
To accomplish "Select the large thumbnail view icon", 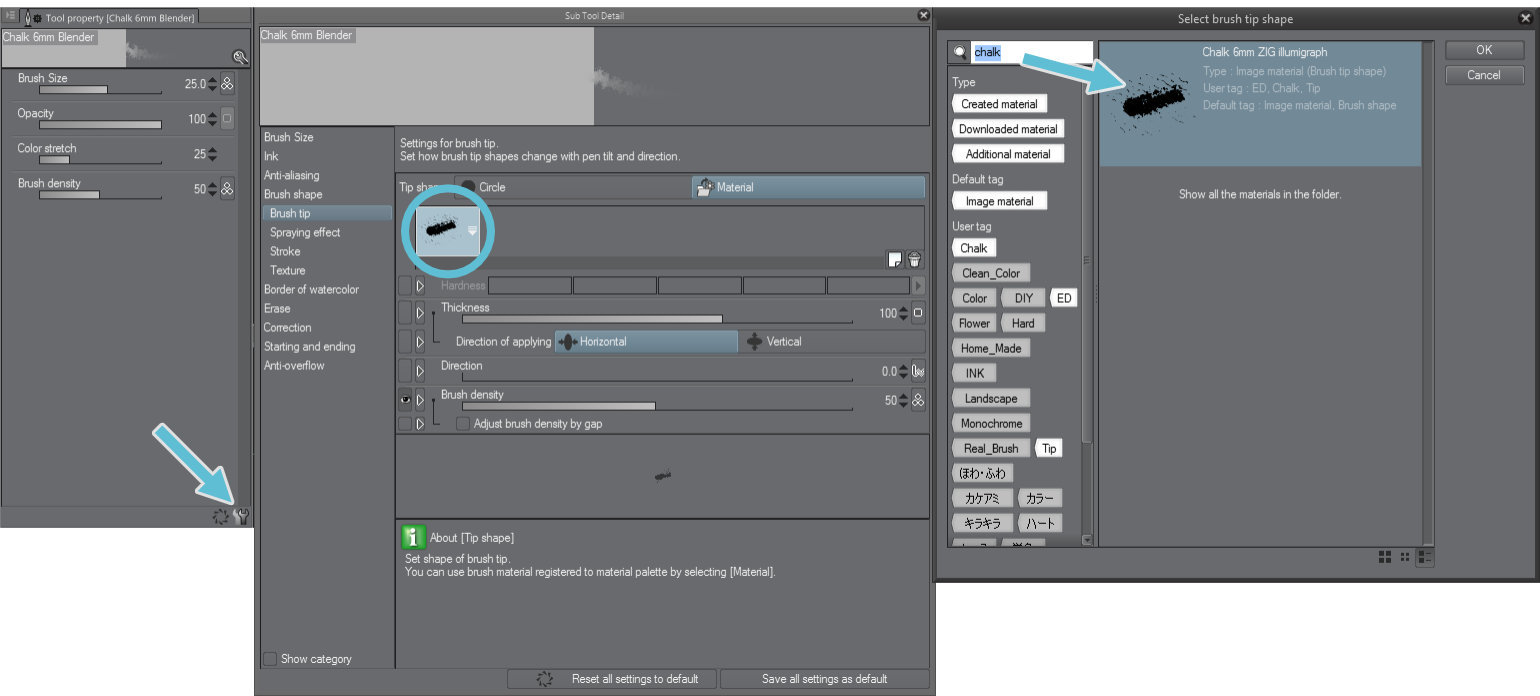I will (x=1385, y=557).
